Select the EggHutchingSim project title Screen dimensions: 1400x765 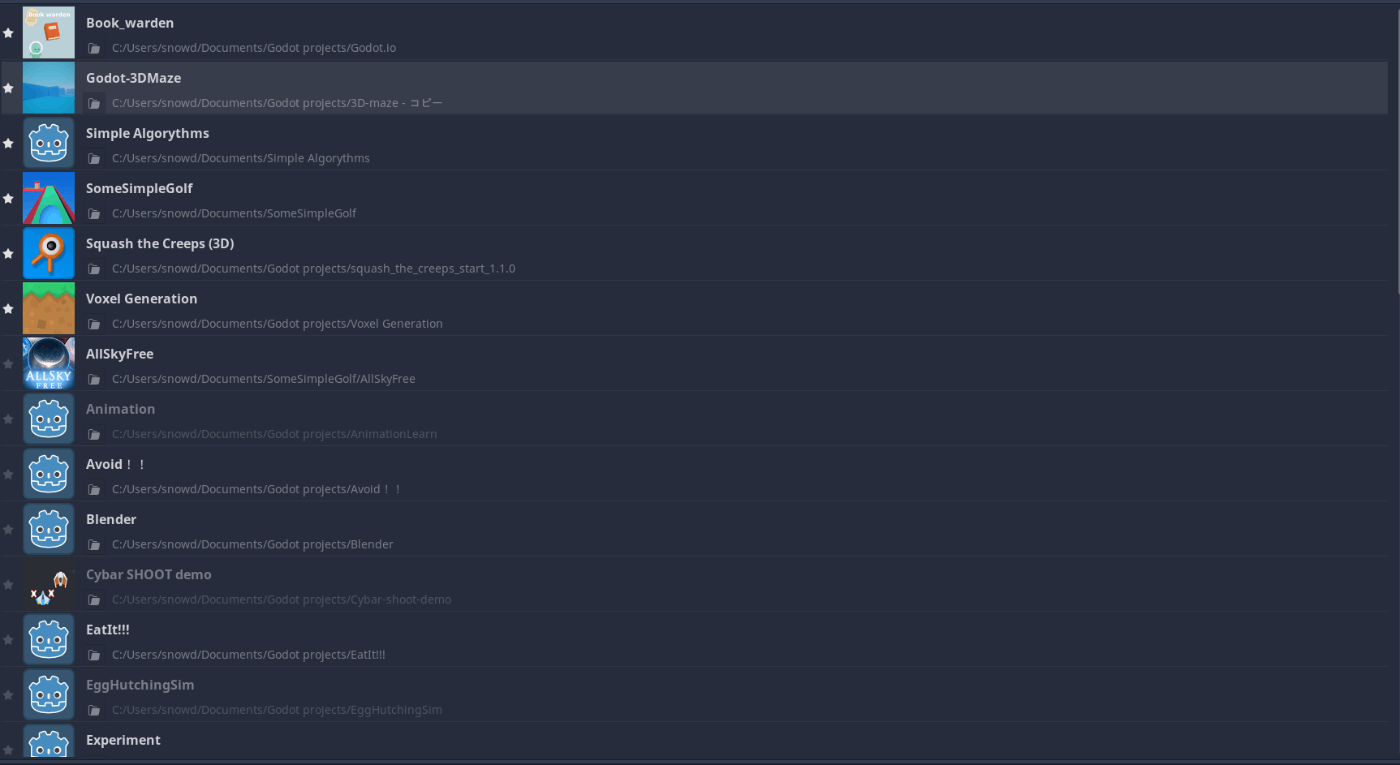pyautogui.click(x=140, y=685)
